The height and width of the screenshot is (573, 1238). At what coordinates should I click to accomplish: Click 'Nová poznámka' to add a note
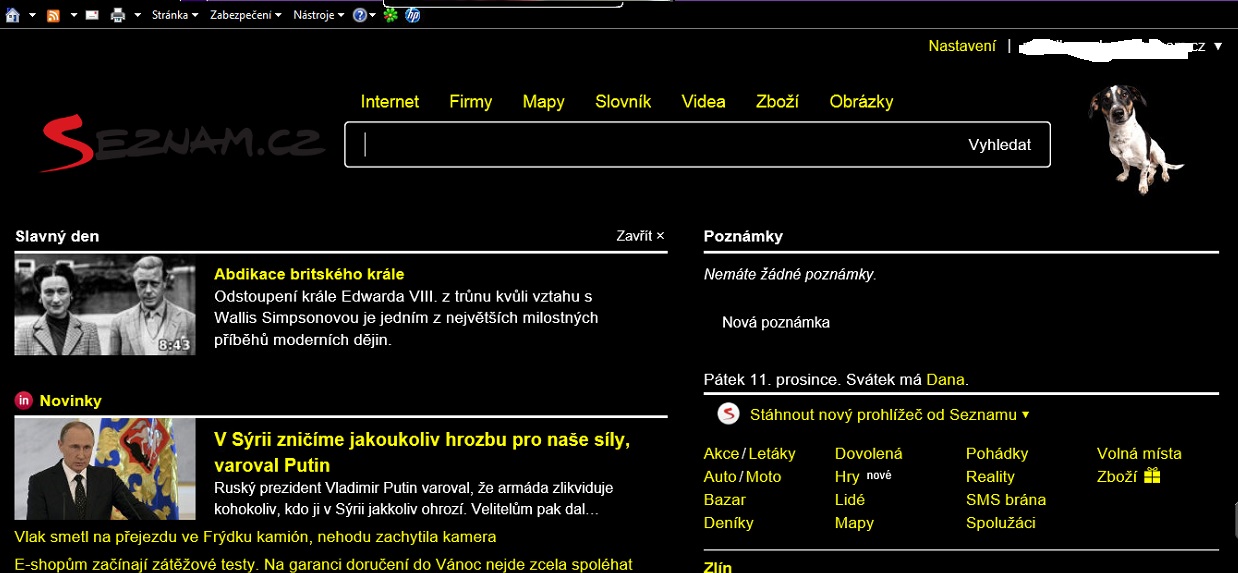[776, 323]
